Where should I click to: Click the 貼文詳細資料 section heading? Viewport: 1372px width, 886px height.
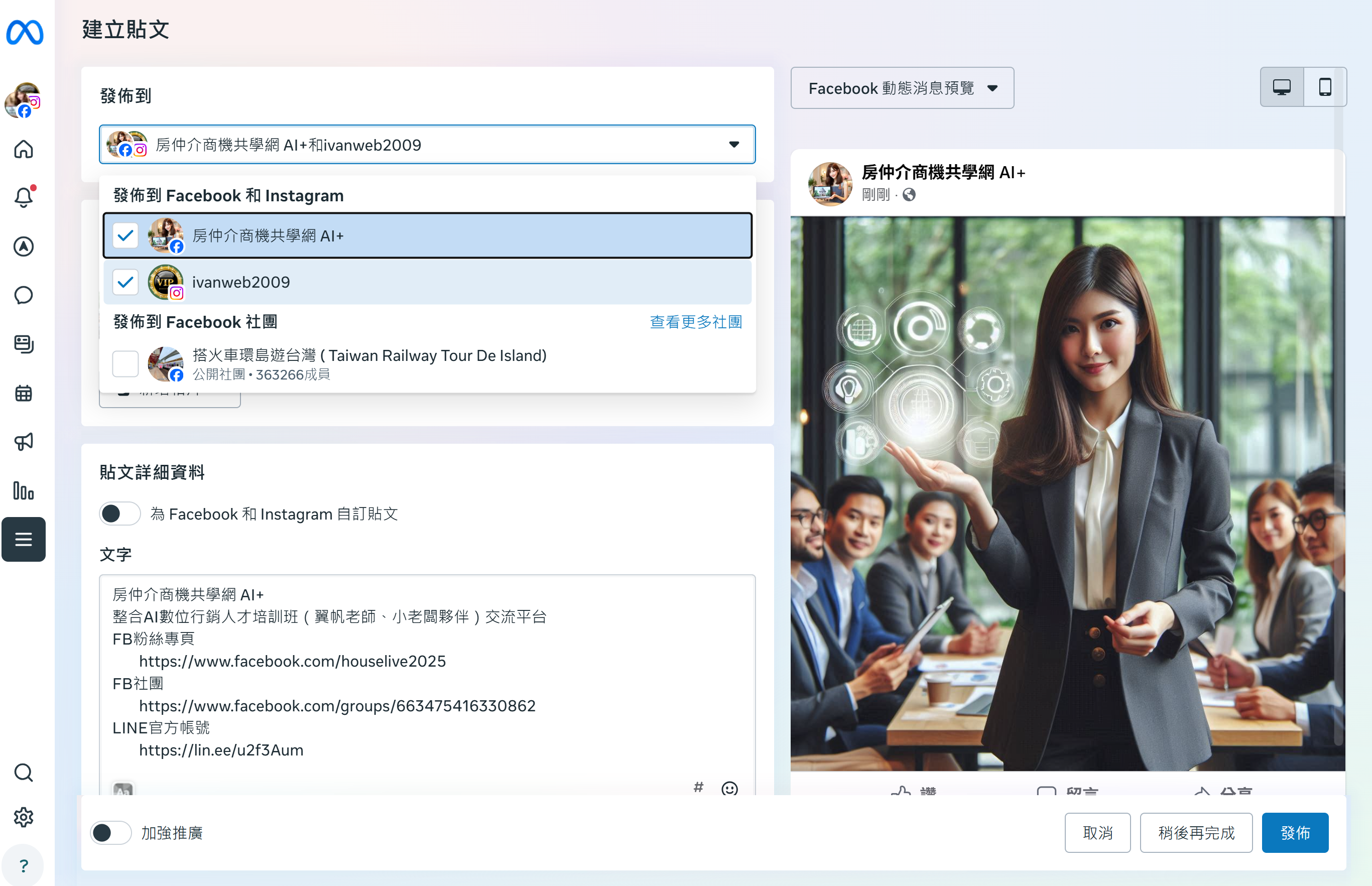click(x=152, y=472)
